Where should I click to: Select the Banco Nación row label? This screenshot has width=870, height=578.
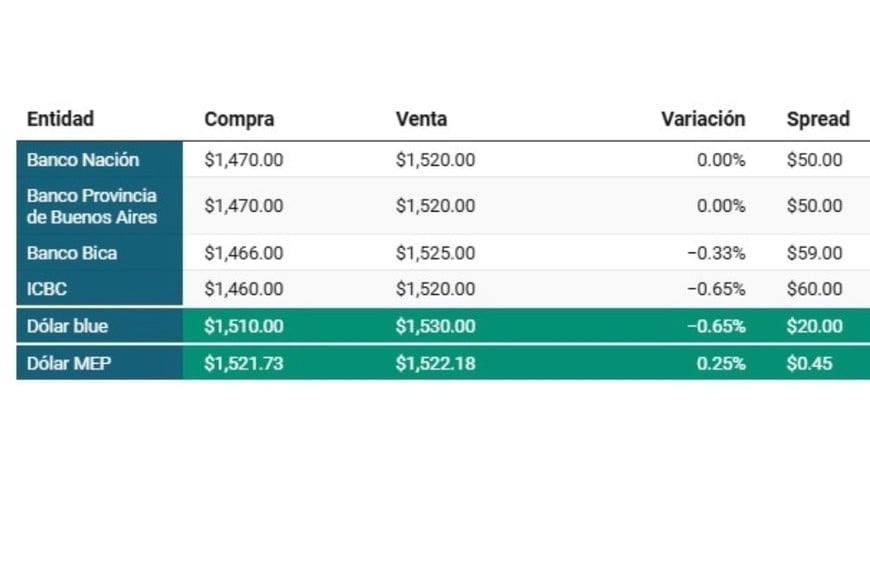[x=83, y=160]
